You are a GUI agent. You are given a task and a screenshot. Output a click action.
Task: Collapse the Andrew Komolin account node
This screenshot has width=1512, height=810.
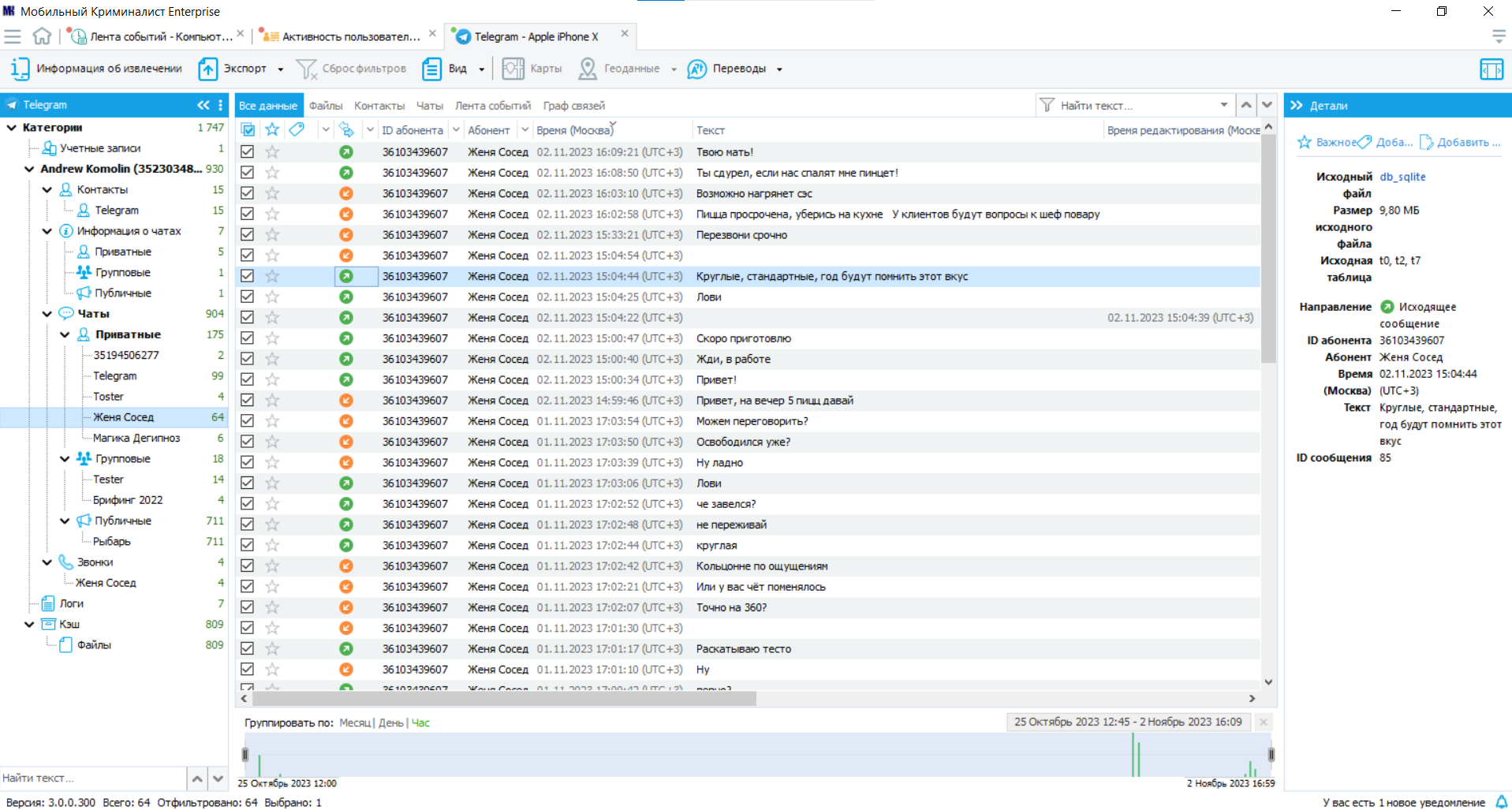(29, 169)
